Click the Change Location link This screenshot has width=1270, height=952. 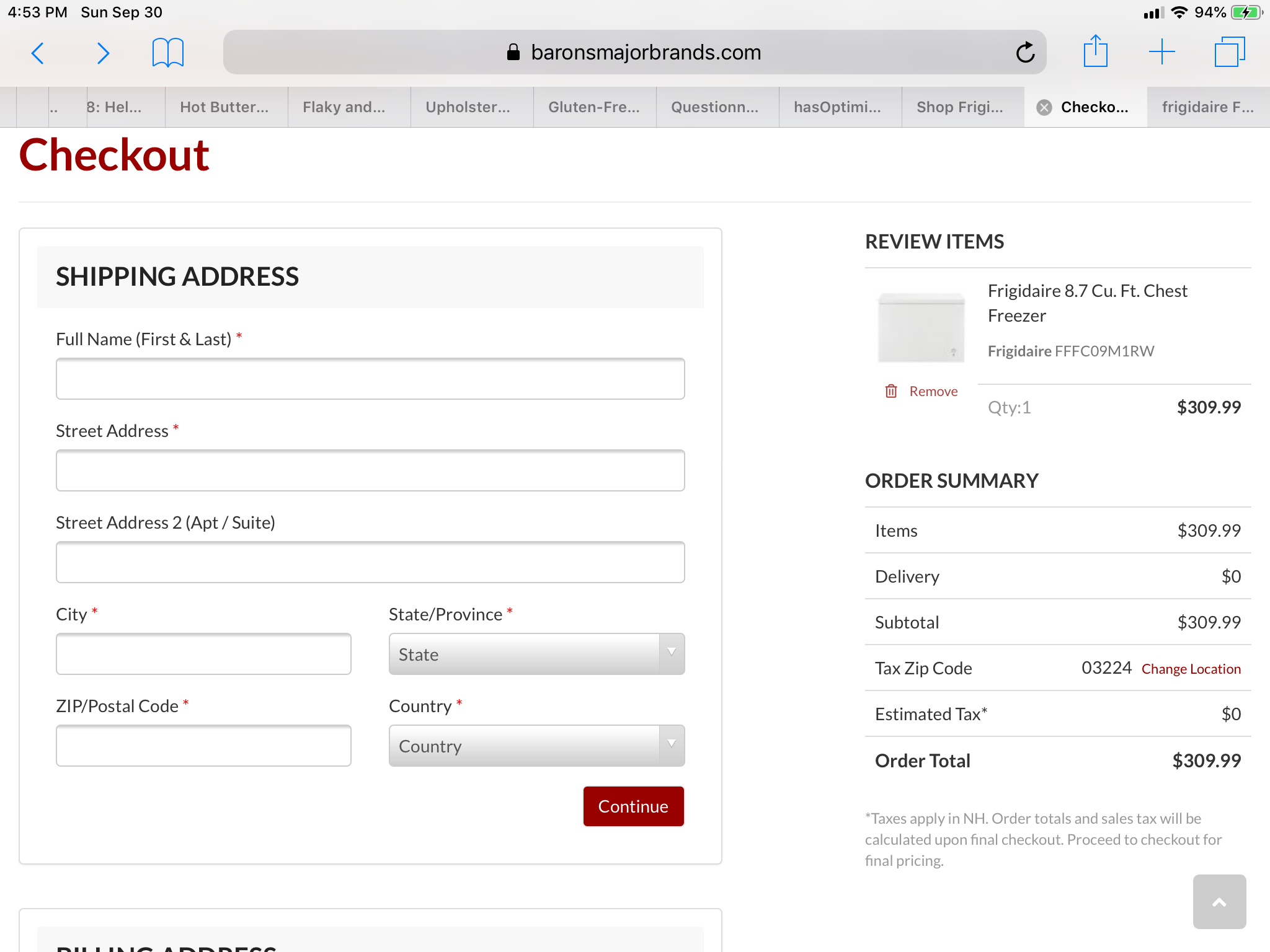(x=1191, y=669)
